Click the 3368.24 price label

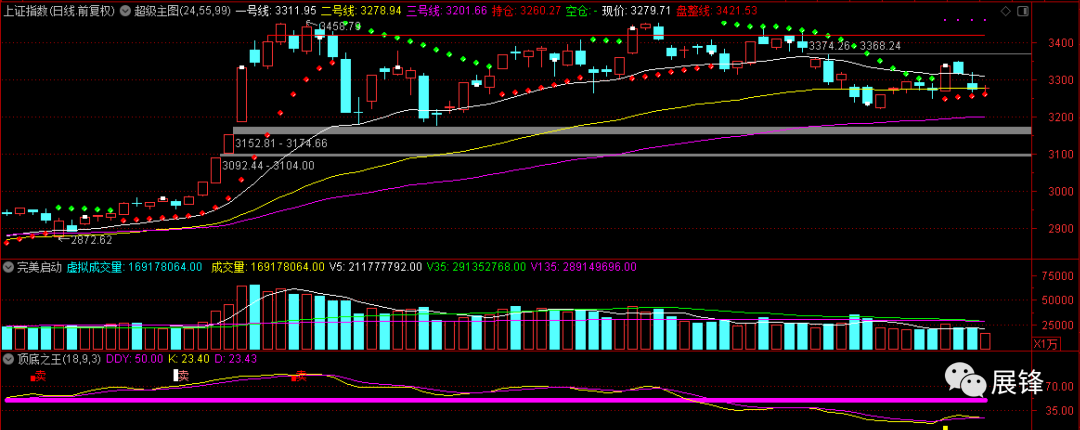click(879, 45)
